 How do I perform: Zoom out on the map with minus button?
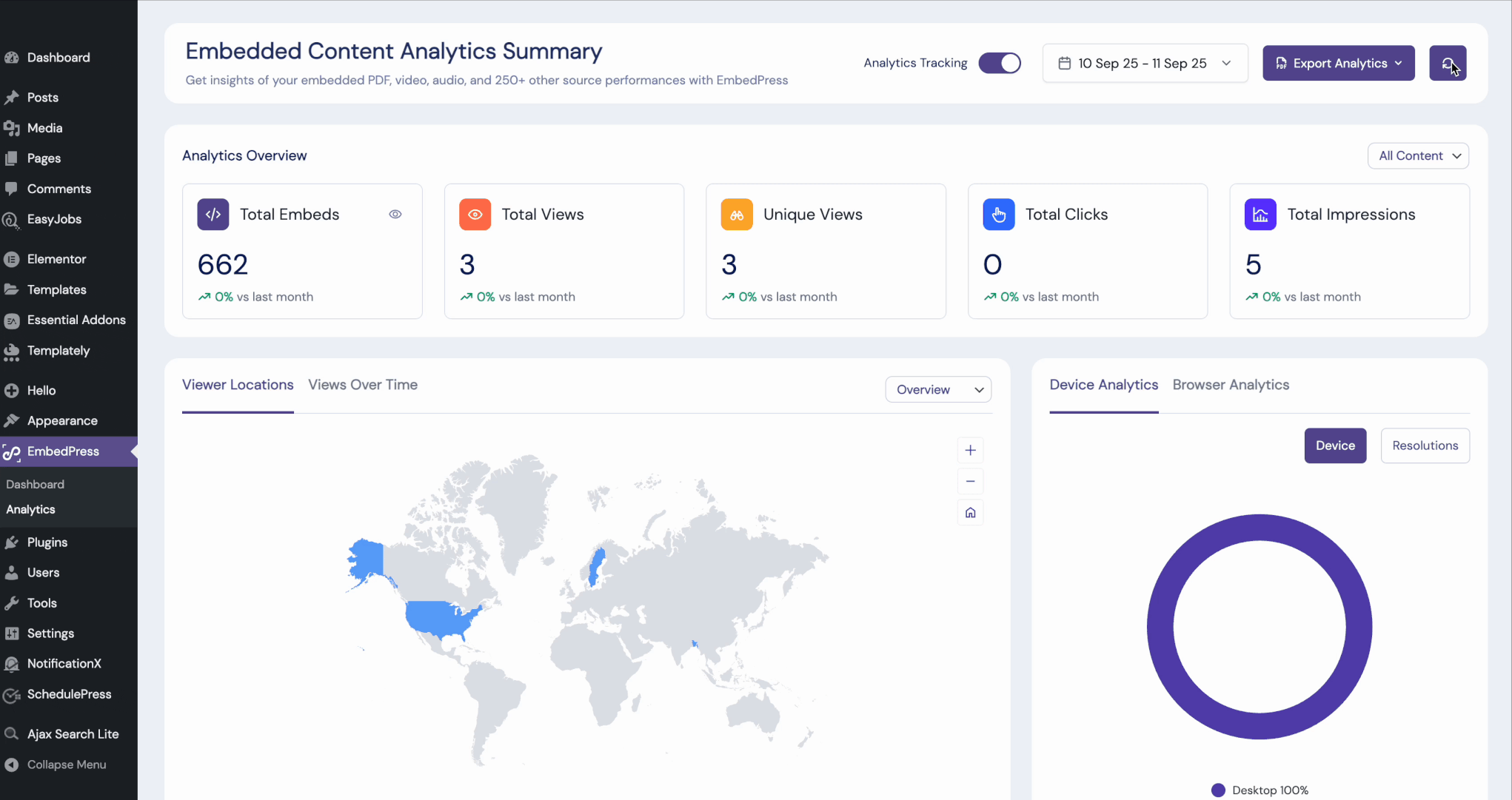(970, 481)
